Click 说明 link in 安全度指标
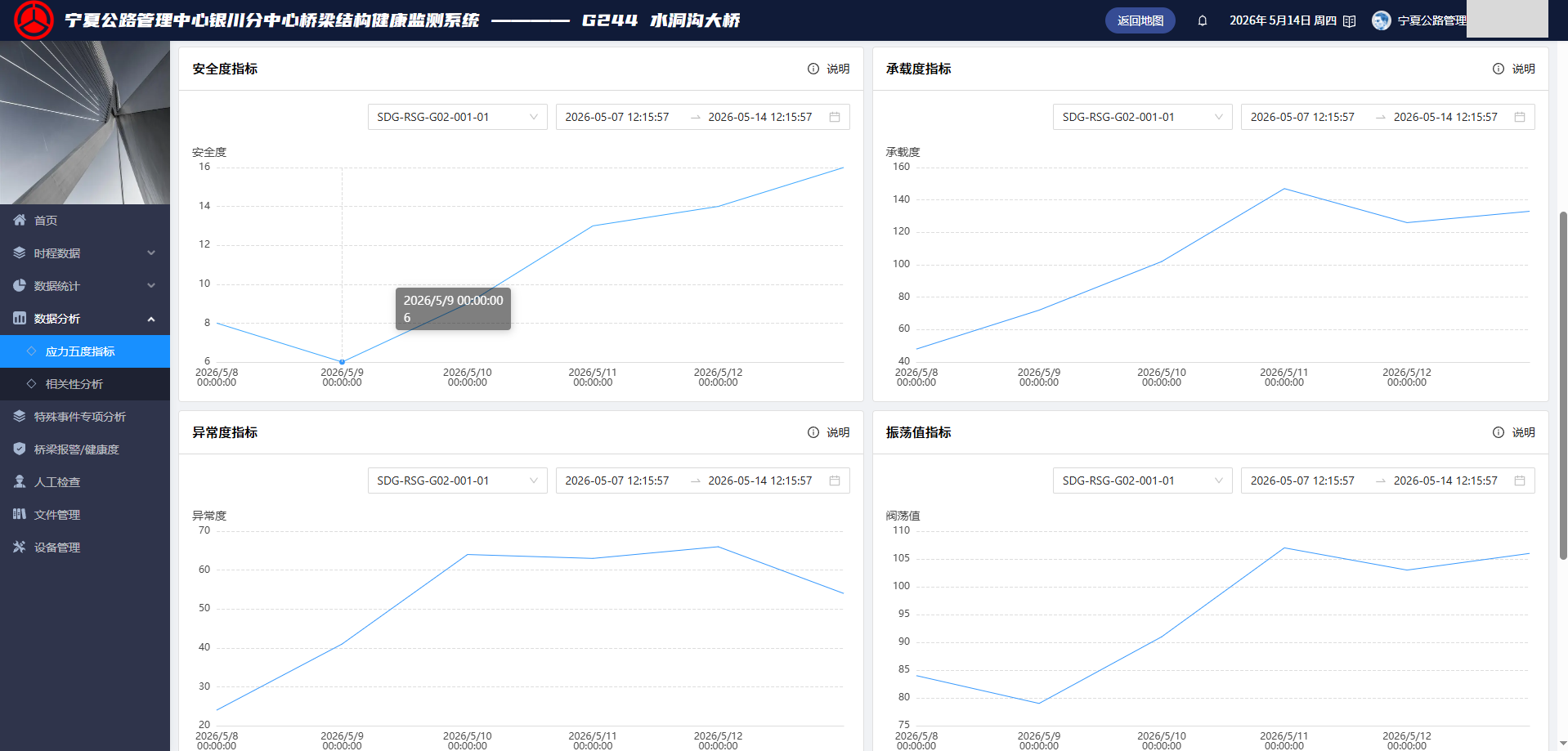 pyautogui.click(x=838, y=69)
